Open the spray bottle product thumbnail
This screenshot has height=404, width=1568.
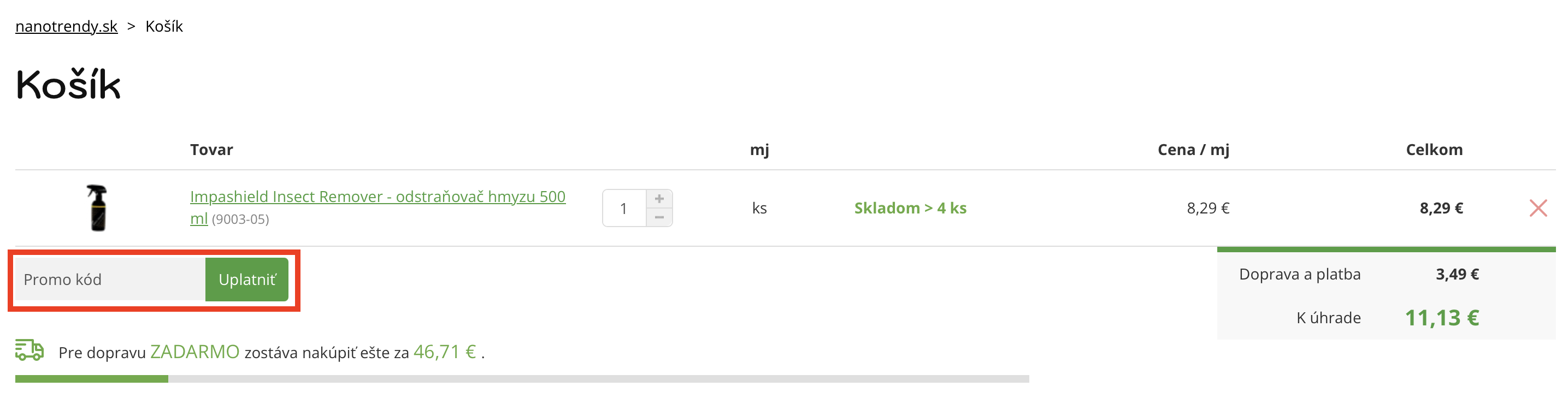pyautogui.click(x=97, y=208)
